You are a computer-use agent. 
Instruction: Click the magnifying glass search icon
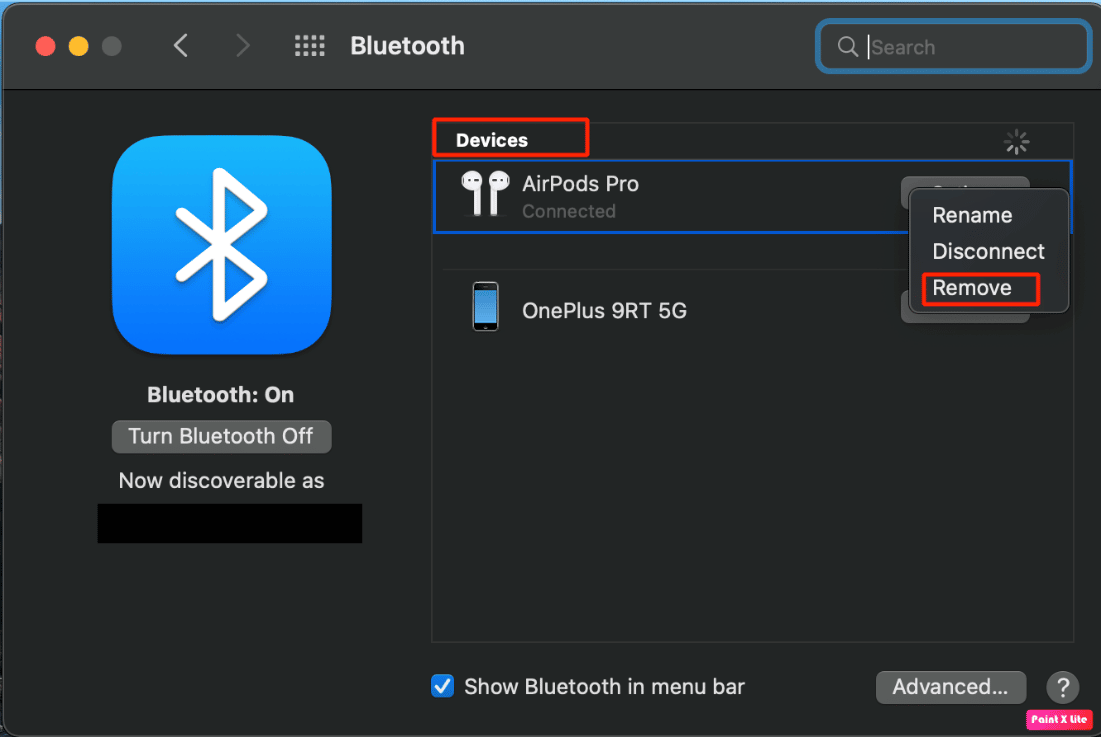tap(848, 46)
